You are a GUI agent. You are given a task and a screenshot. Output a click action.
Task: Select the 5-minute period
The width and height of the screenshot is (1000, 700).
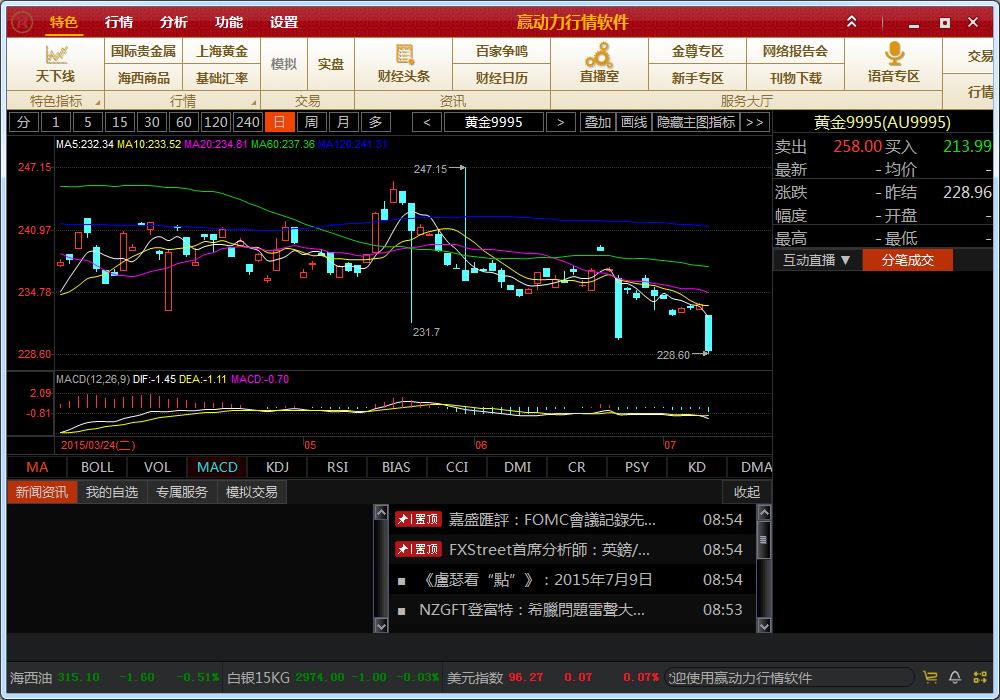coord(88,122)
